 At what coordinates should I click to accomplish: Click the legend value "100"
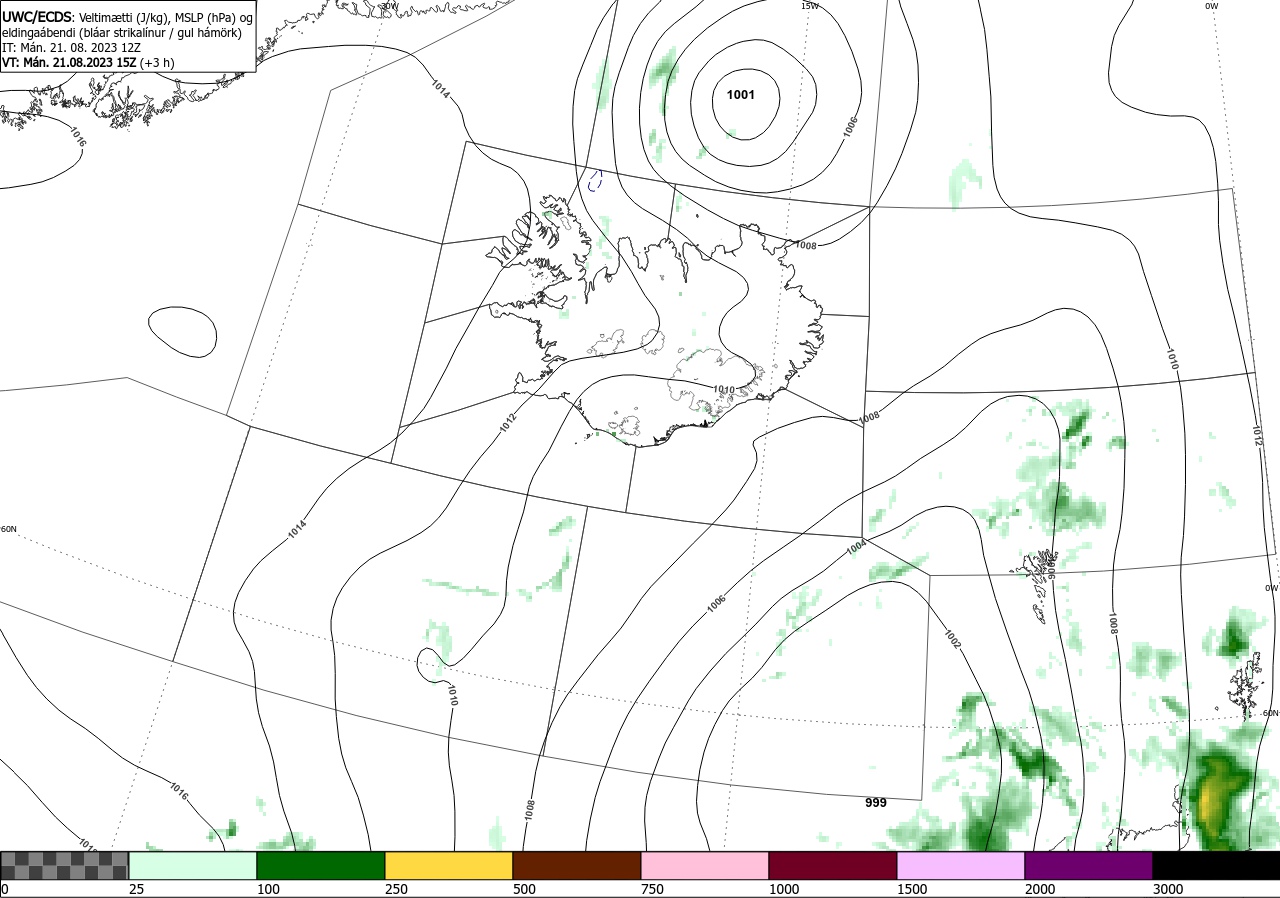(268, 889)
